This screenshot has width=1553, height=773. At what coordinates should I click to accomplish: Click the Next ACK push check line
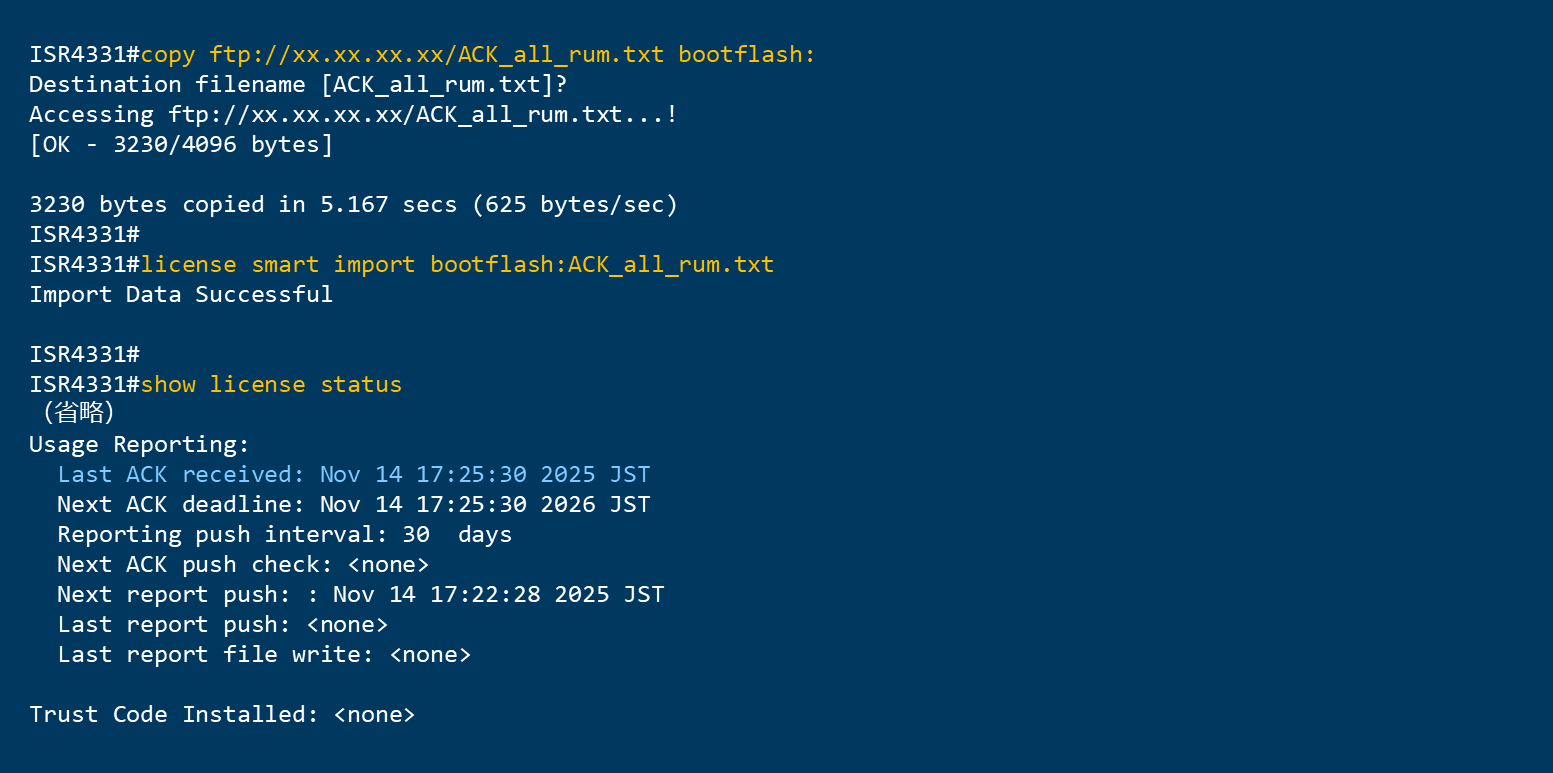coord(243,564)
